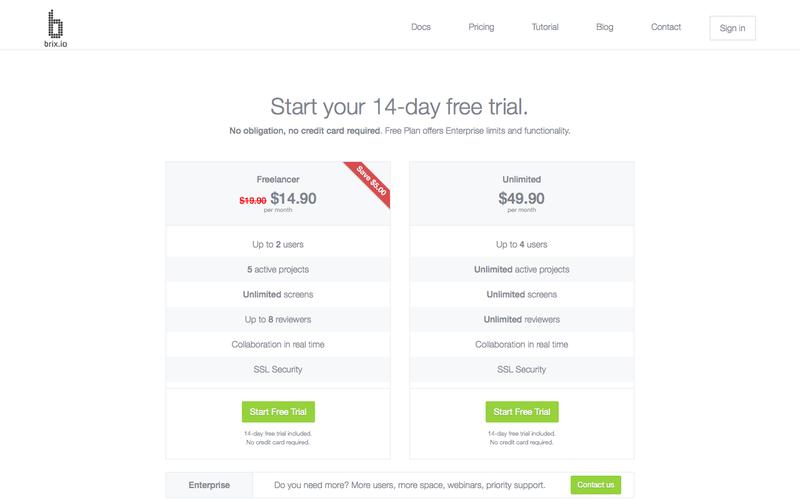Open the Docs menu item
This screenshot has width=800, height=500.
pyautogui.click(x=422, y=27)
